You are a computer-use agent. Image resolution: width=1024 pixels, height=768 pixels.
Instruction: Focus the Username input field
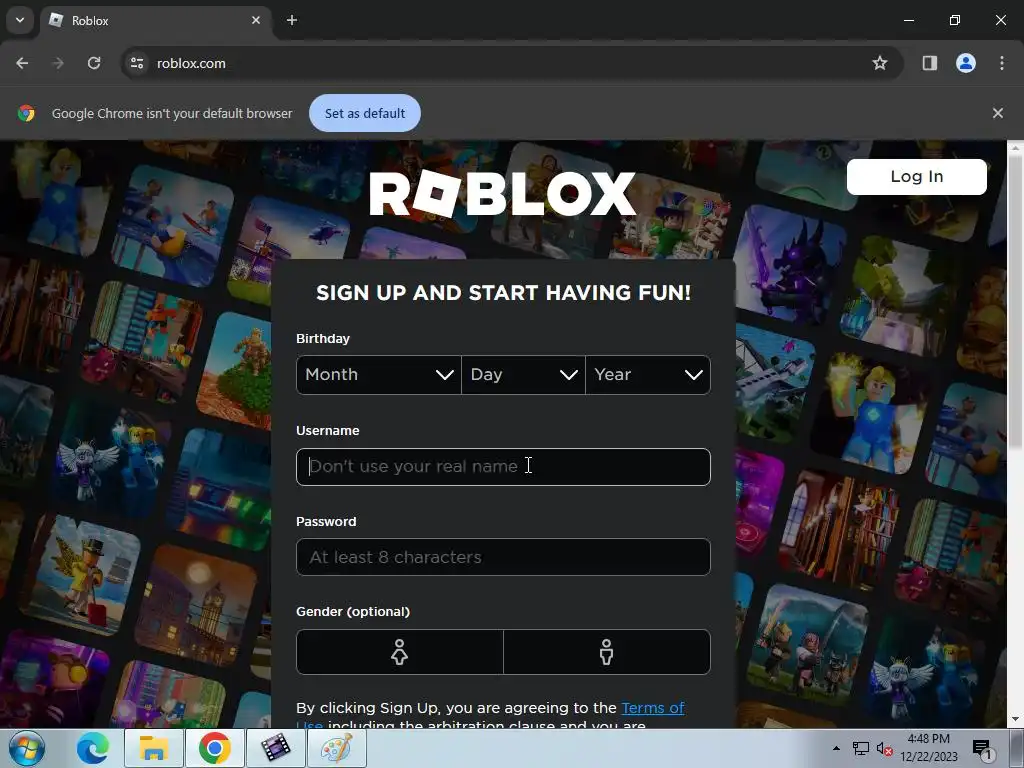(504, 467)
